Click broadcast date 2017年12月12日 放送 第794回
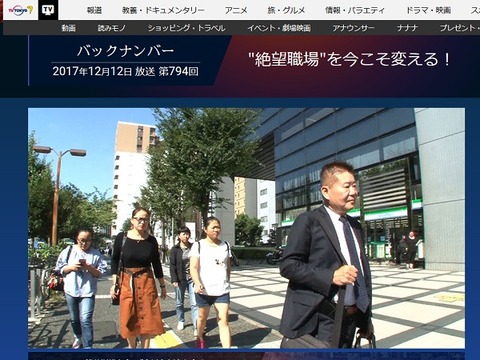The image size is (480, 360). click(125, 71)
